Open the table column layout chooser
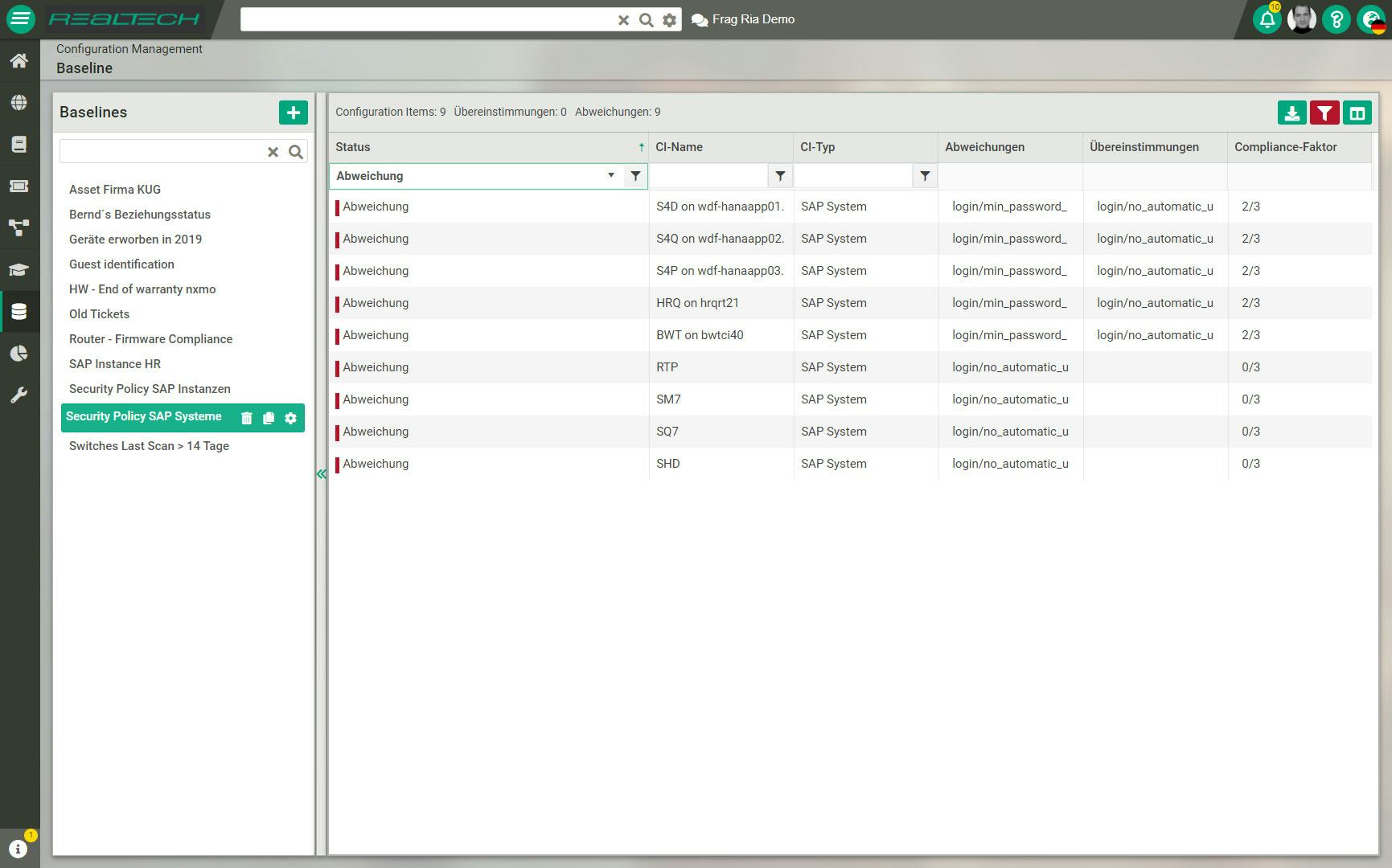 1357,113
